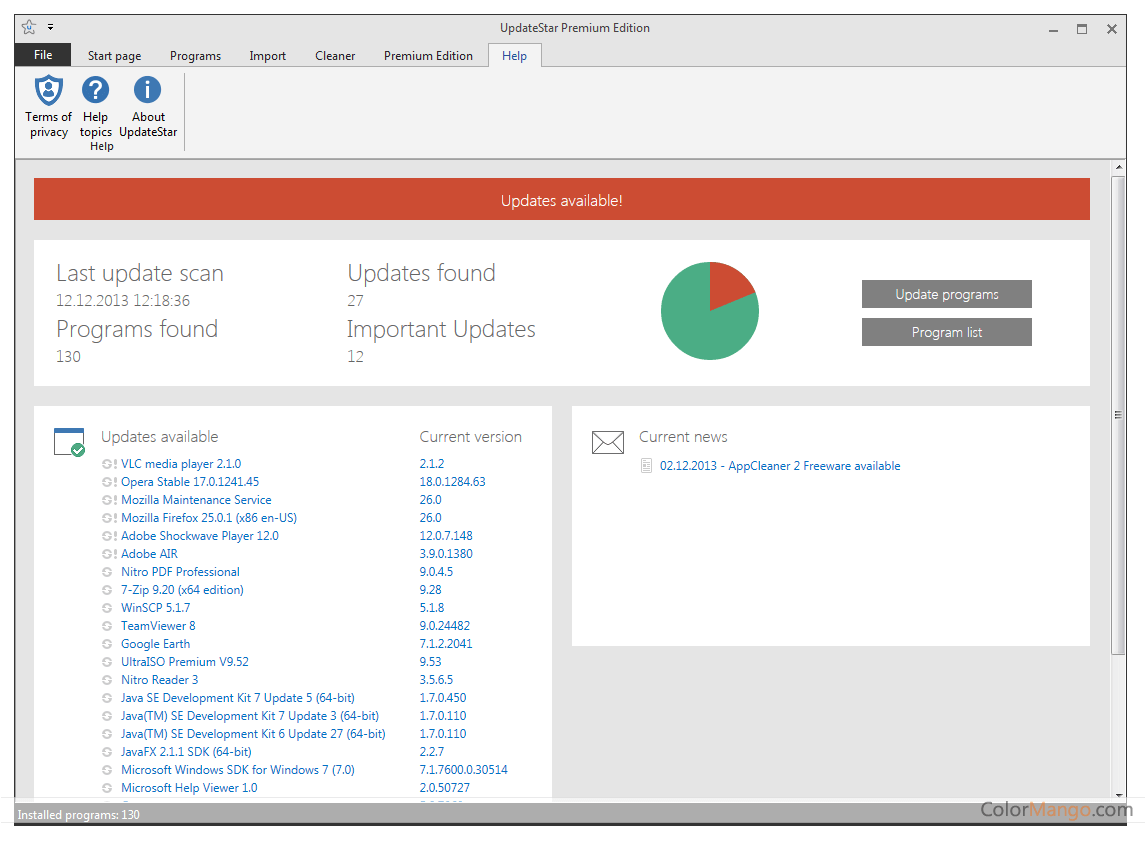The width and height of the screenshot is (1145, 844).
Task: Click the update icon beside VLC media player
Action: tap(109, 464)
